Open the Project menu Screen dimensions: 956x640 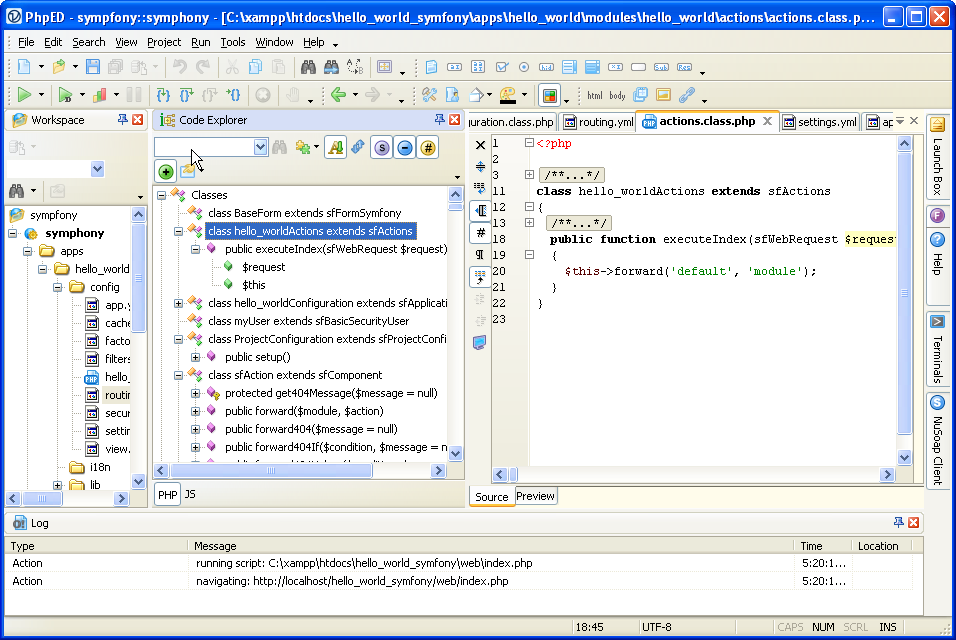click(x=164, y=42)
